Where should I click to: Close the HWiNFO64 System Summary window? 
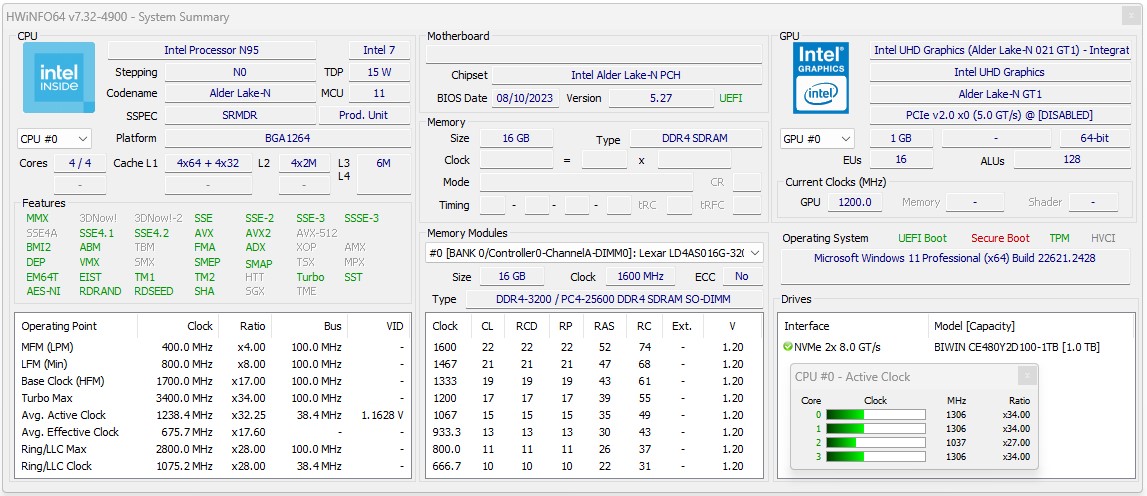pos(1131,16)
